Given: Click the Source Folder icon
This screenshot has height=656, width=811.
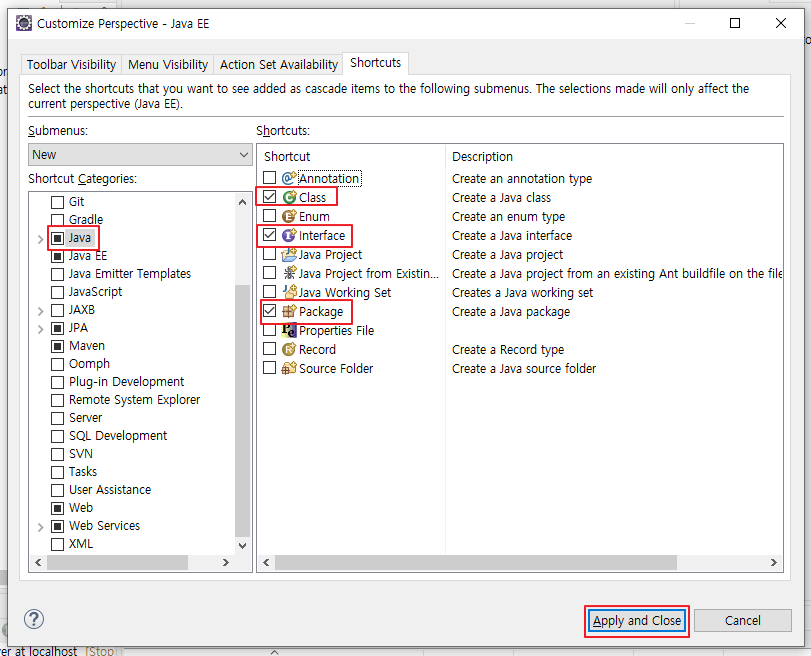Looking at the screenshot, I should pos(289,368).
